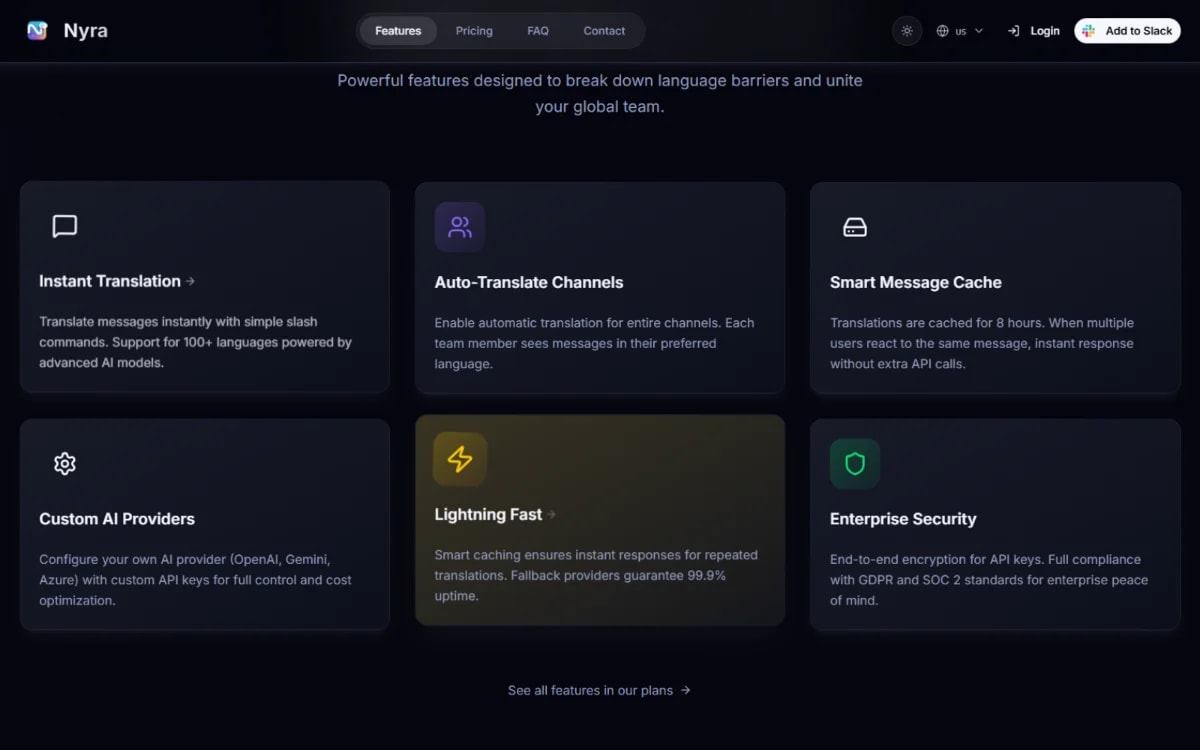Toggle the light theme with the sun icon
This screenshot has width=1200, height=750.
(906, 31)
